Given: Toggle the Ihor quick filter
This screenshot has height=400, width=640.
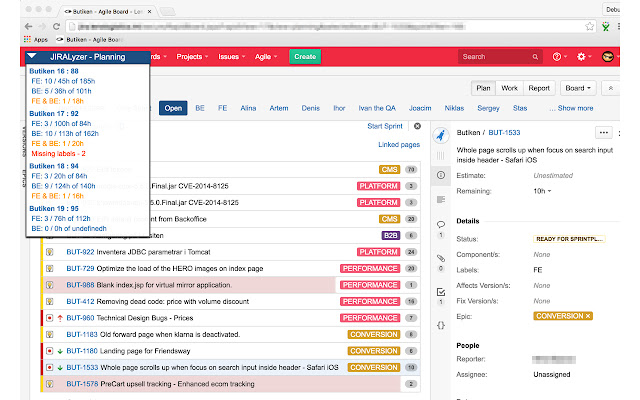Looking at the screenshot, I should [339, 108].
